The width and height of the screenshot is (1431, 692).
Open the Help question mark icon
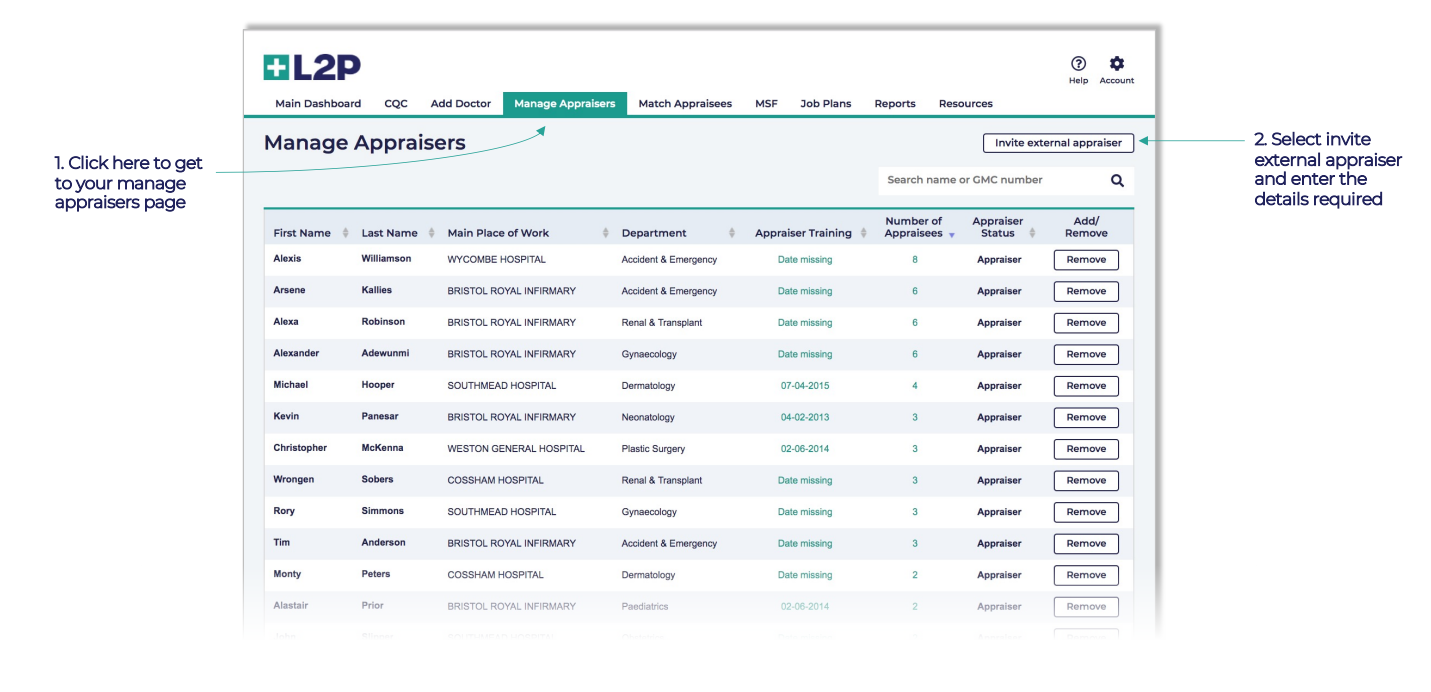click(x=1078, y=64)
